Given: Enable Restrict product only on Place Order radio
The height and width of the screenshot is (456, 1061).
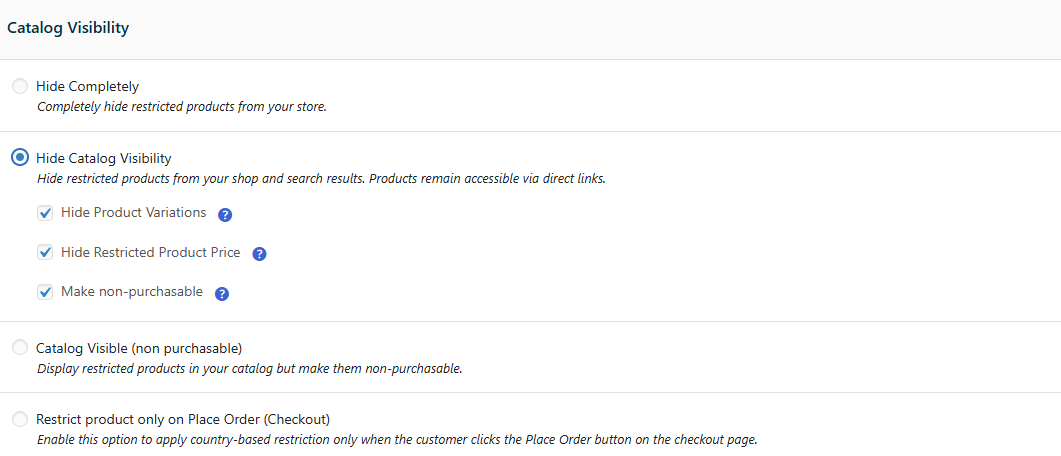Looking at the screenshot, I should pos(20,419).
